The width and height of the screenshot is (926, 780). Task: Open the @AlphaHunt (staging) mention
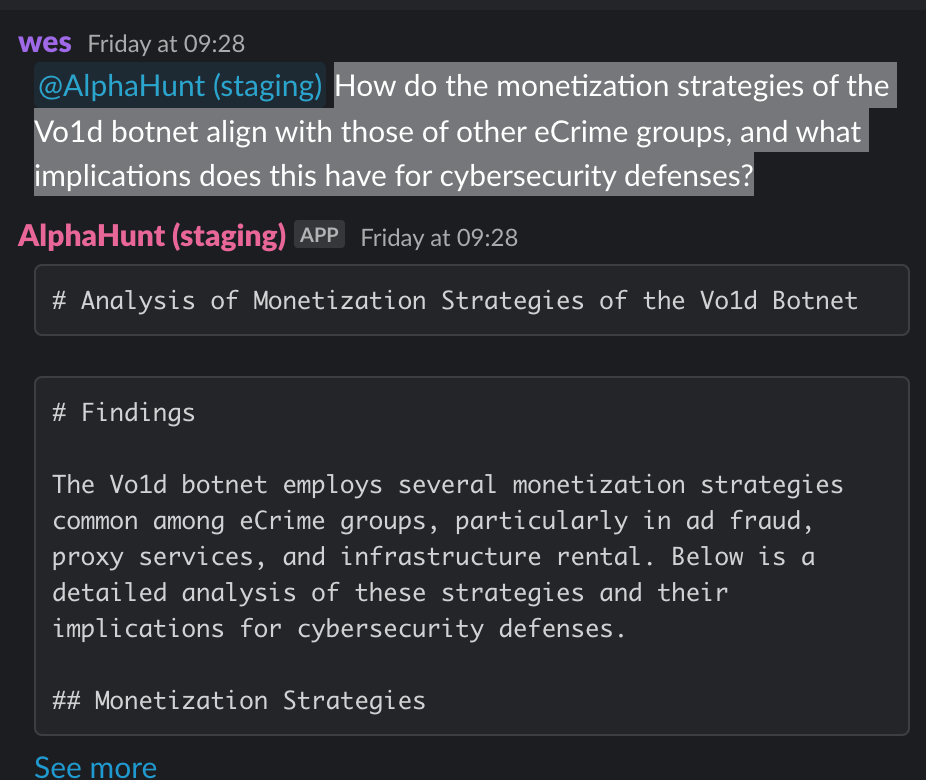(180, 86)
